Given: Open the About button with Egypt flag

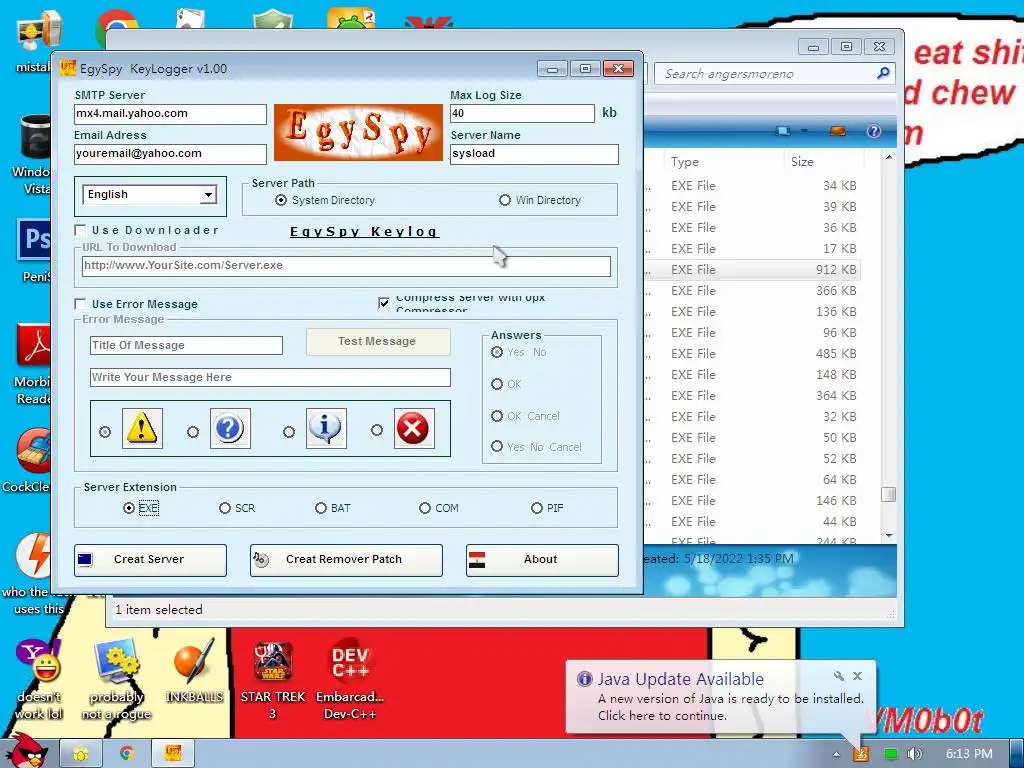Looking at the screenshot, I should (542, 560).
